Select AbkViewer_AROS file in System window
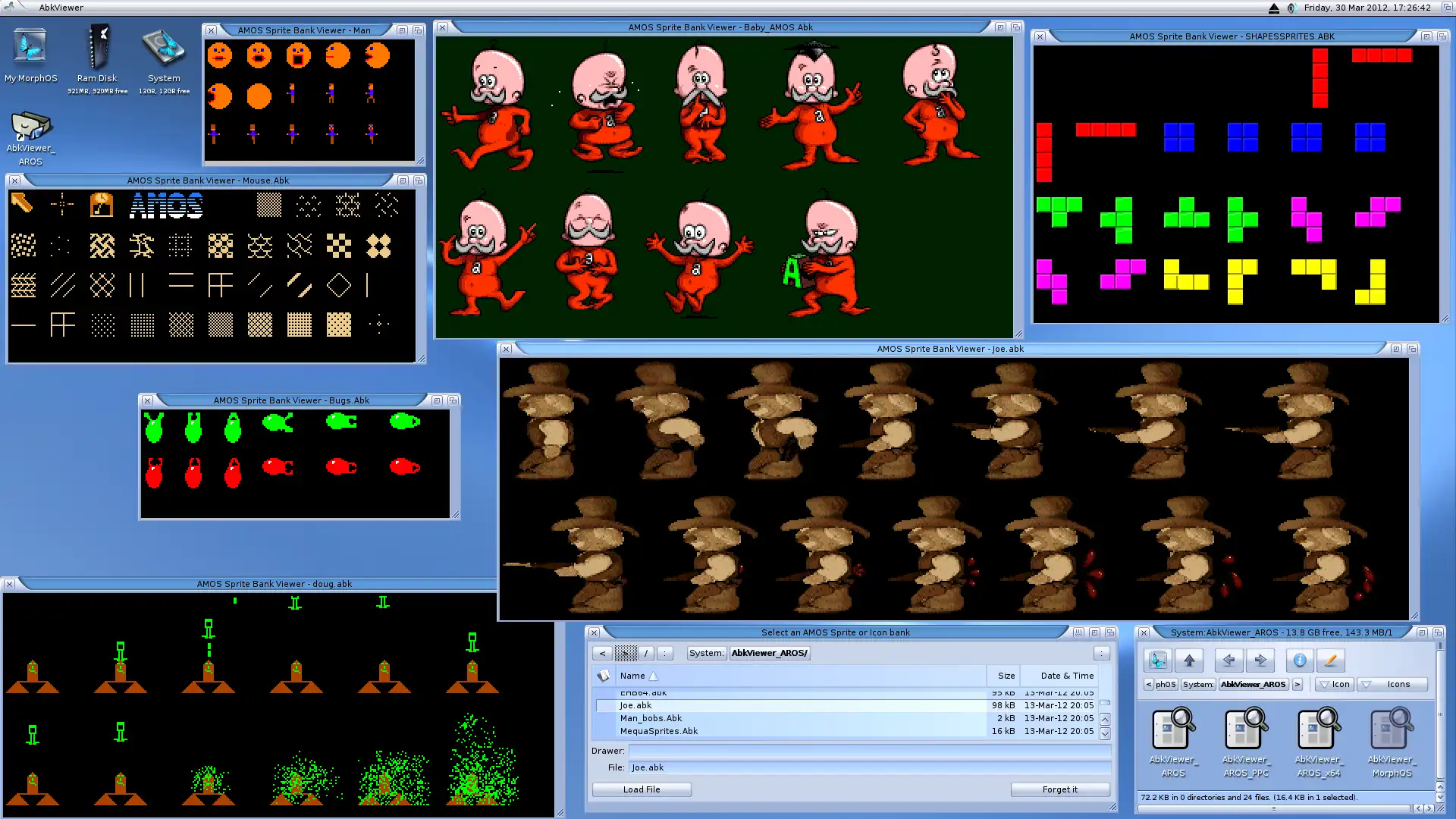The height and width of the screenshot is (819, 1456). (1173, 743)
